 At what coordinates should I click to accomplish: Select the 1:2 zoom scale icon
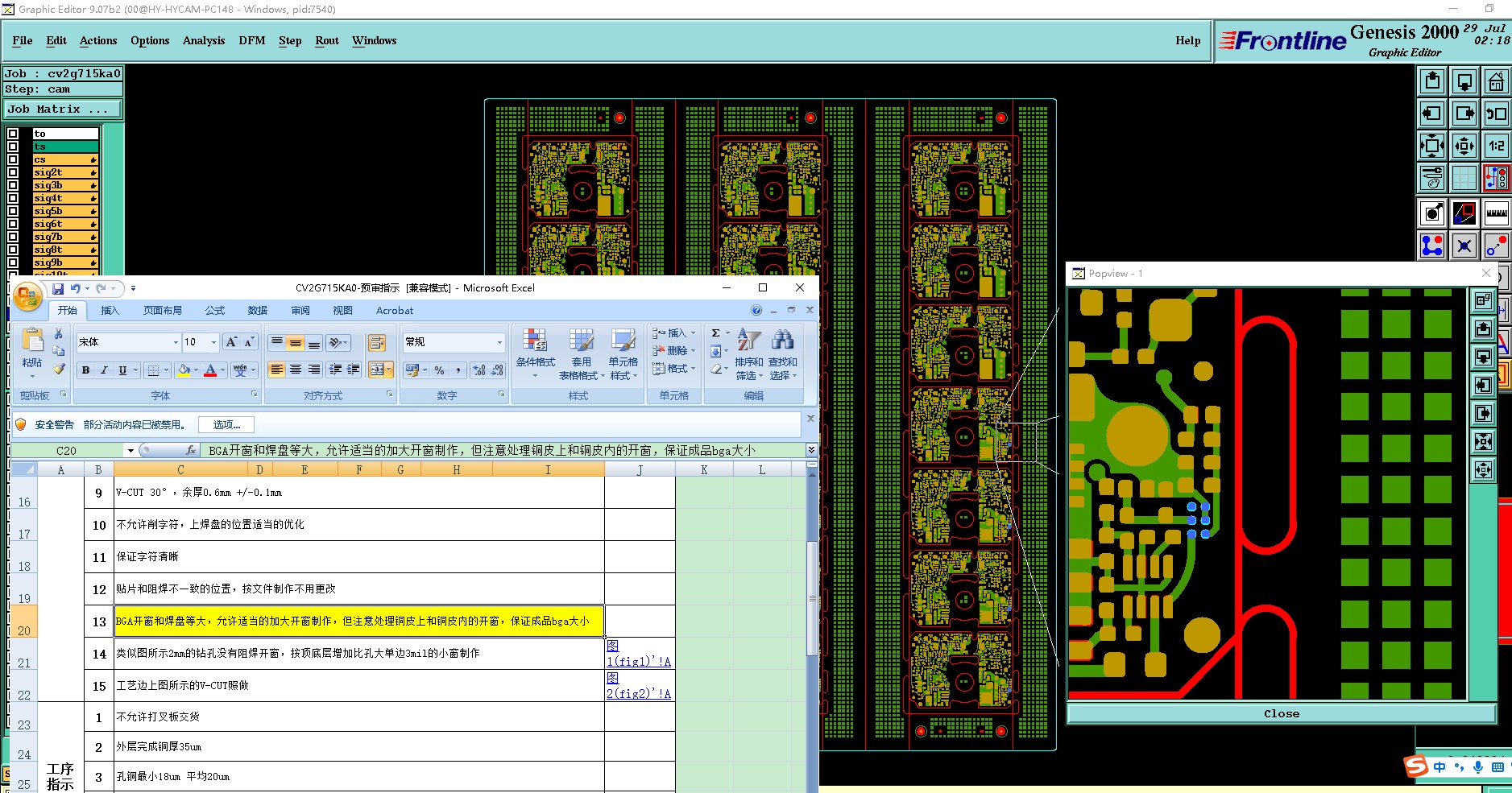(x=1496, y=146)
